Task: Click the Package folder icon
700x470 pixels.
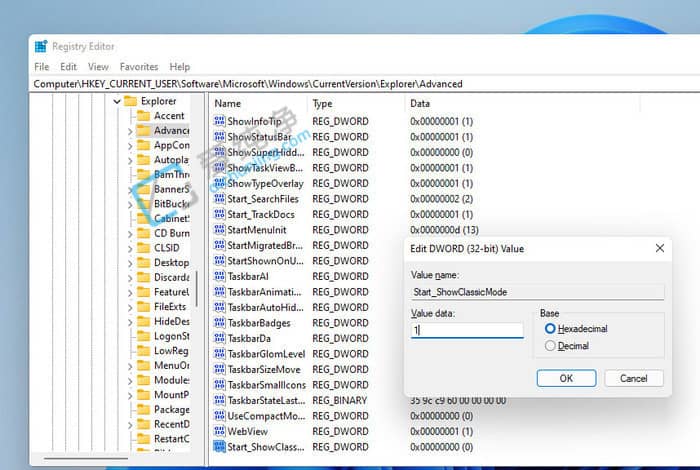Action: pos(143,409)
